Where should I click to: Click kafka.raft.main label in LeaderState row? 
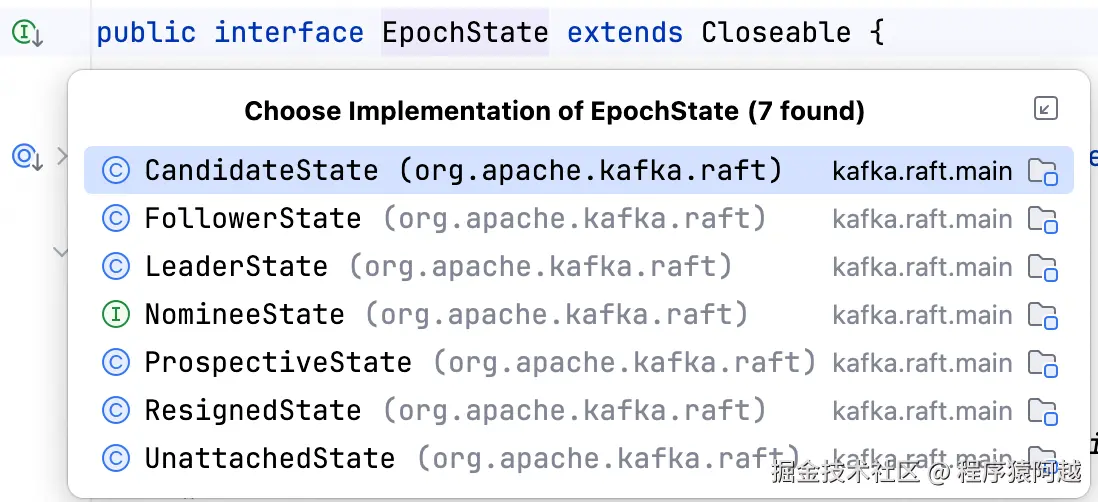(922, 267)
